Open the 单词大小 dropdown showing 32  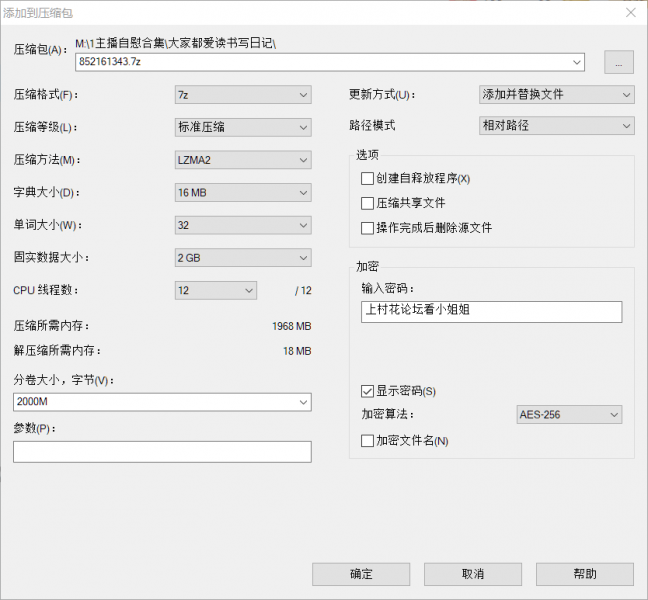click(x=243, y=225)
